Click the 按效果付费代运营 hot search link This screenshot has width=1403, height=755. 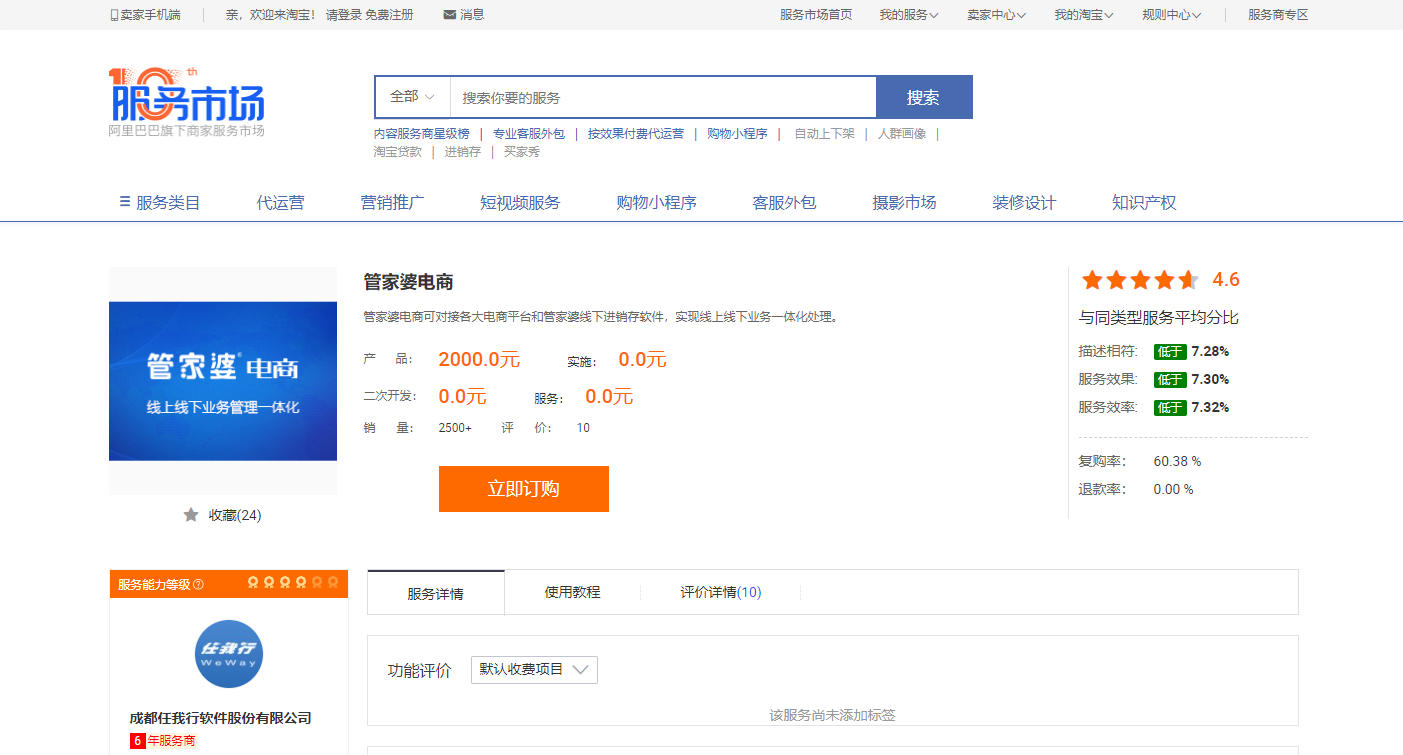(x=636, y=134)
